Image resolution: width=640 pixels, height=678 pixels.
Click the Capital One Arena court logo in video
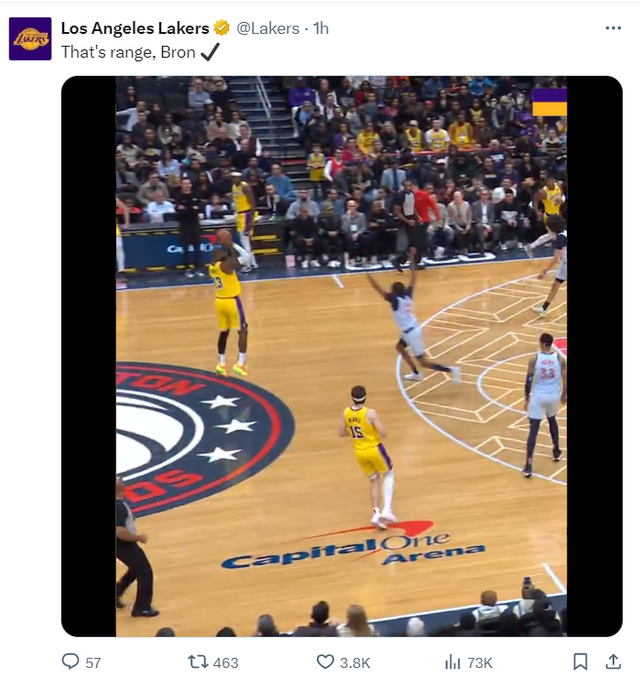354,546
